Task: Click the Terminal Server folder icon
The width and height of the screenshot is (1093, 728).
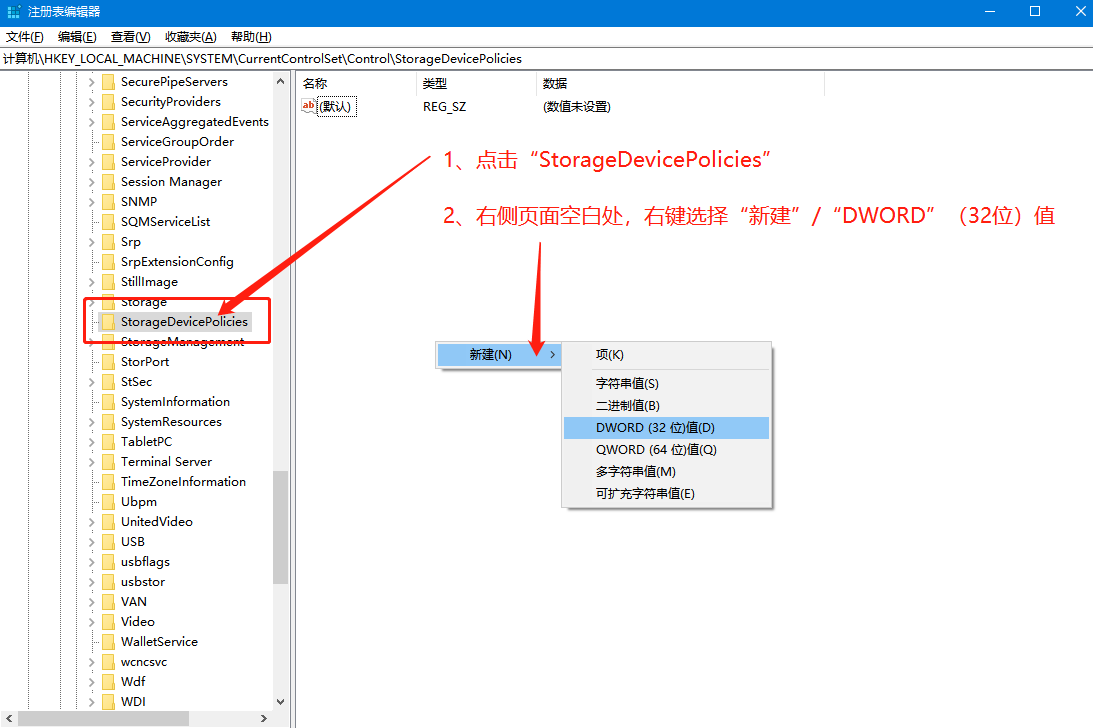Action: [108, 462]
